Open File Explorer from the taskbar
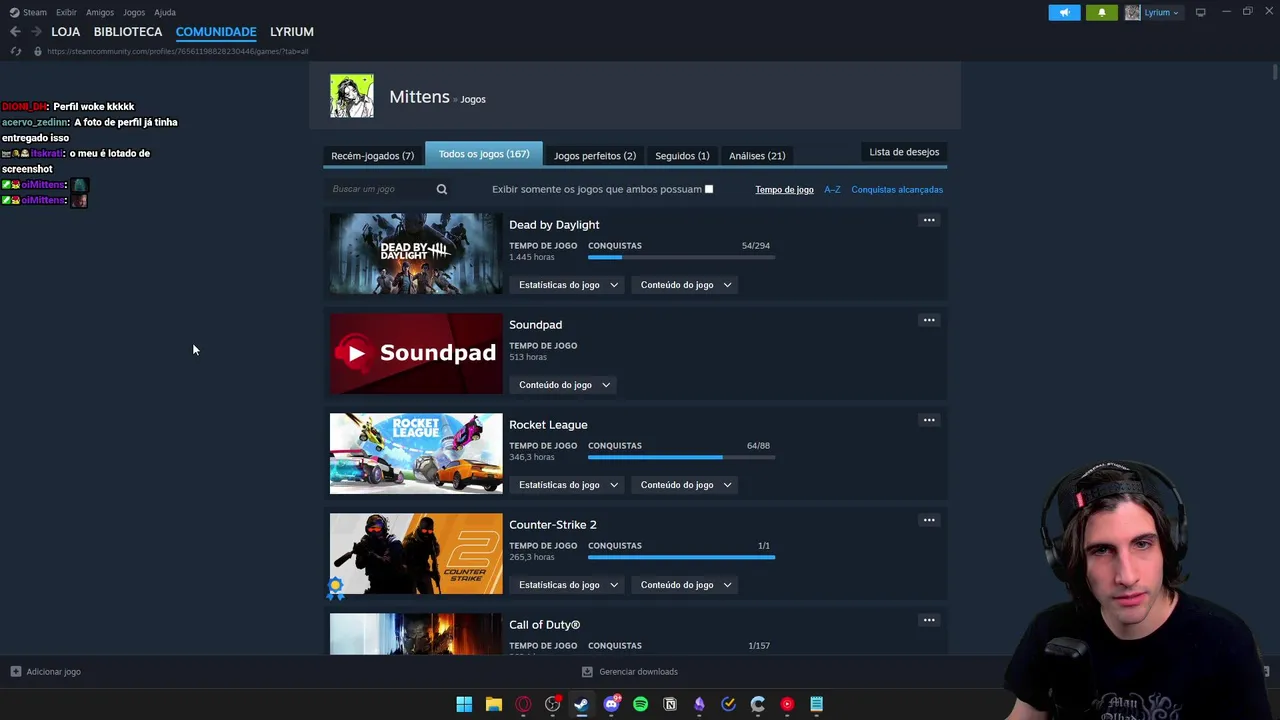The image size is (1280, 720). (x=494, y=704)
